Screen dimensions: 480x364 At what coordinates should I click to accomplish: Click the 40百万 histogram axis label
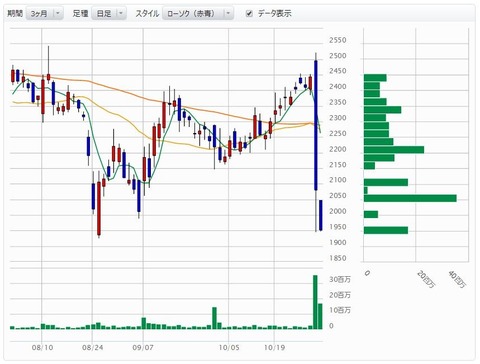[457, 279]
